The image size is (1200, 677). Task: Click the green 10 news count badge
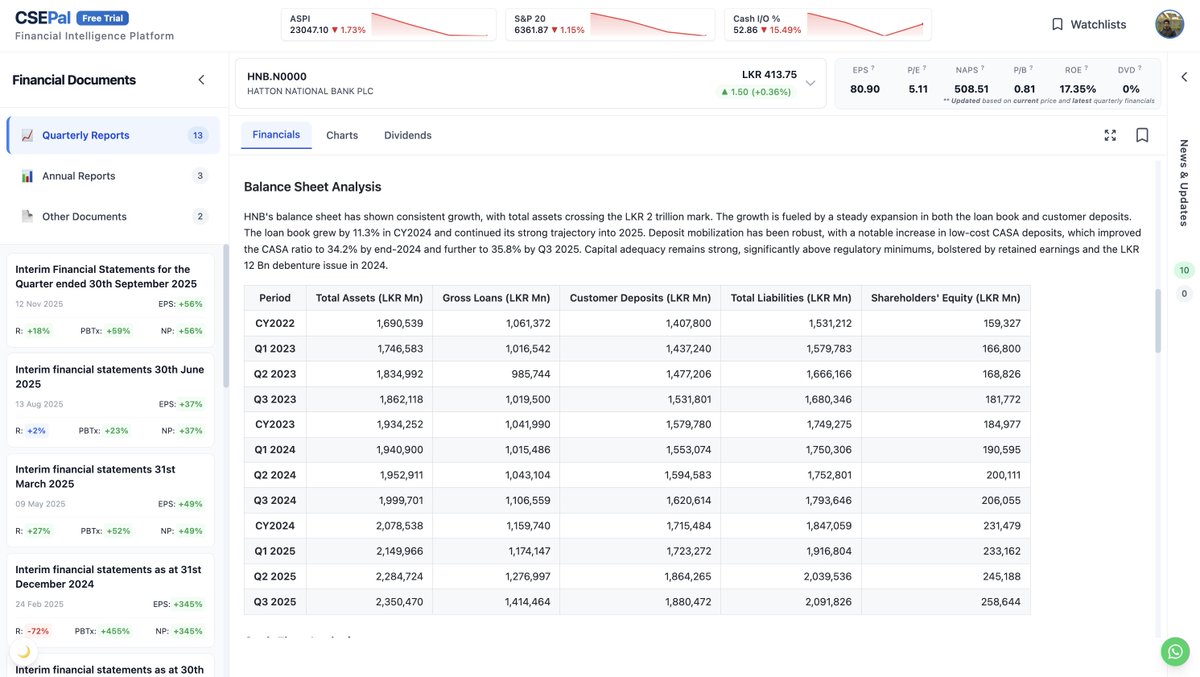[1184, 270]
